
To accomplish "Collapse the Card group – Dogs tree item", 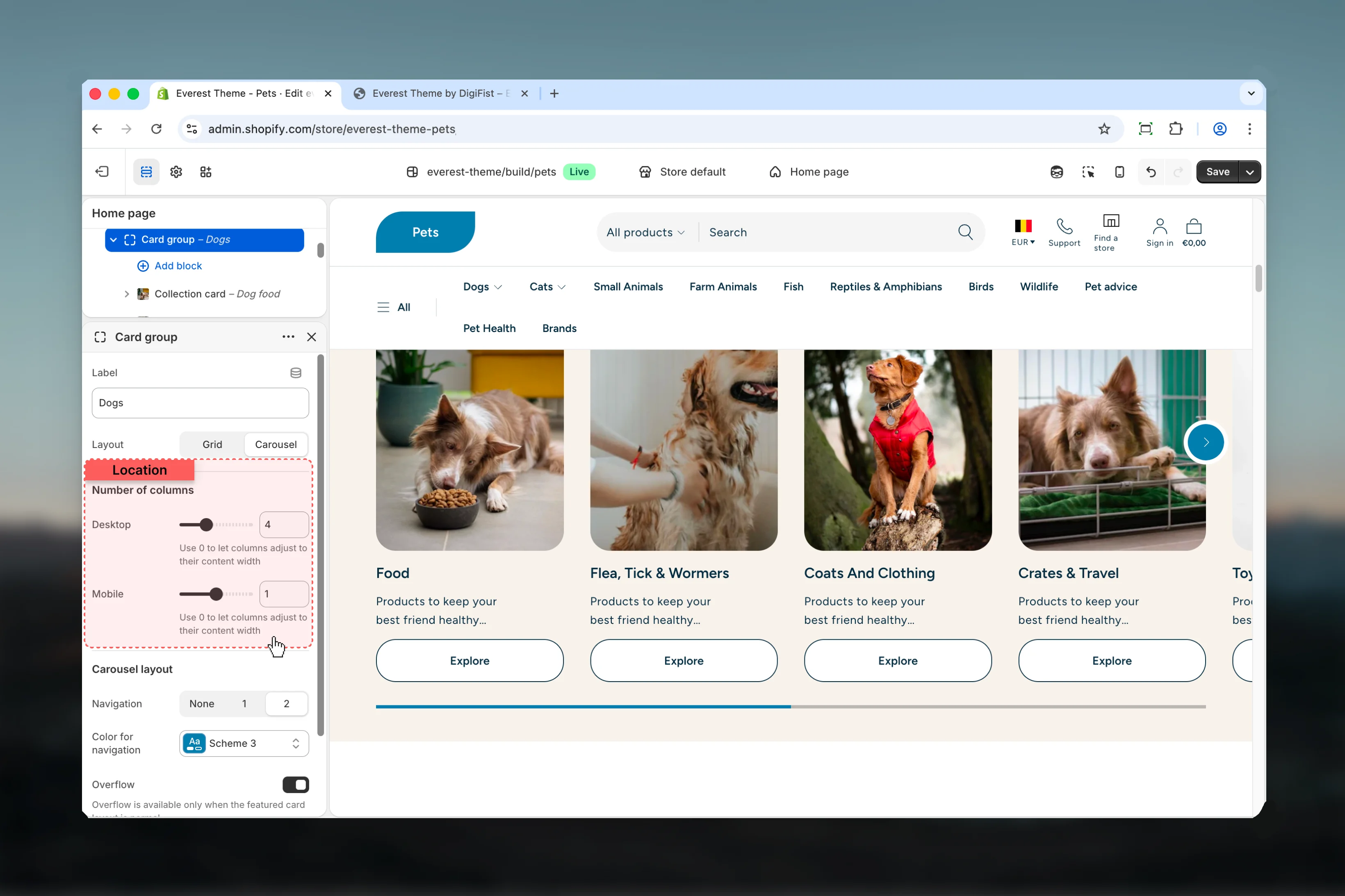I will point(113,239).
